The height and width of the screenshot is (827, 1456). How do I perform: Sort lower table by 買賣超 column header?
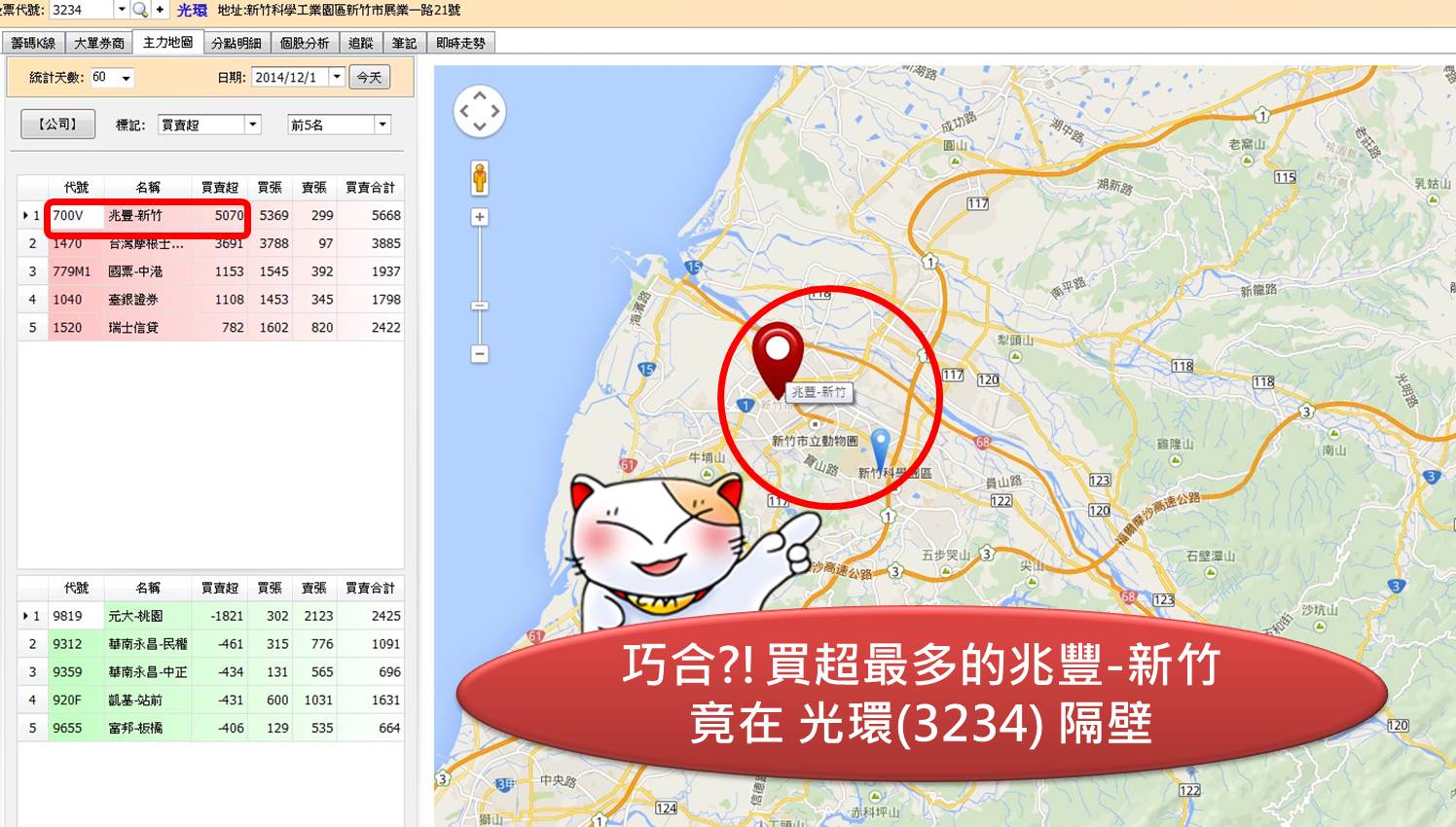(220, 588)
